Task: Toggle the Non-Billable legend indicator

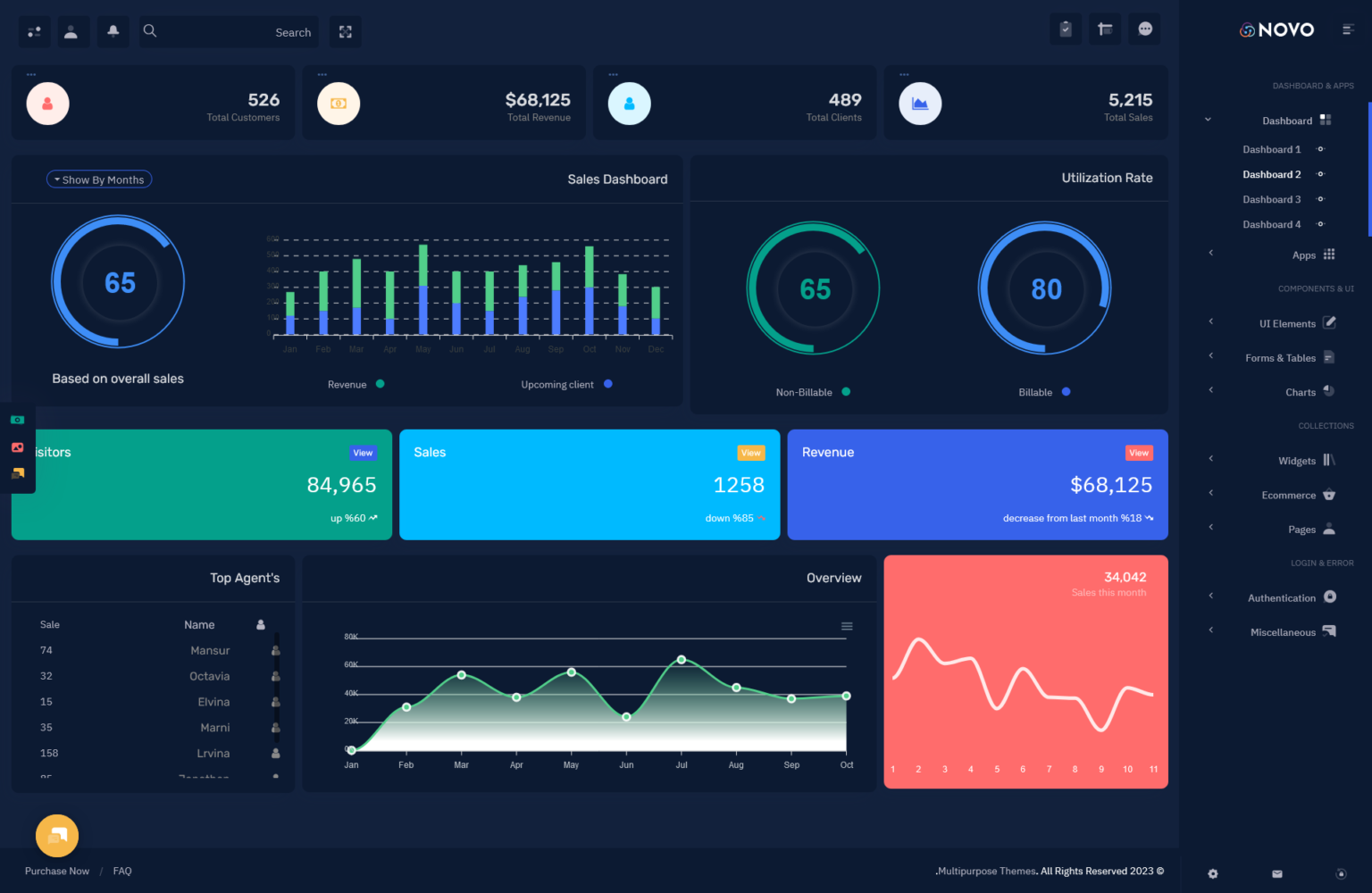Action: [x=846, y=392]
